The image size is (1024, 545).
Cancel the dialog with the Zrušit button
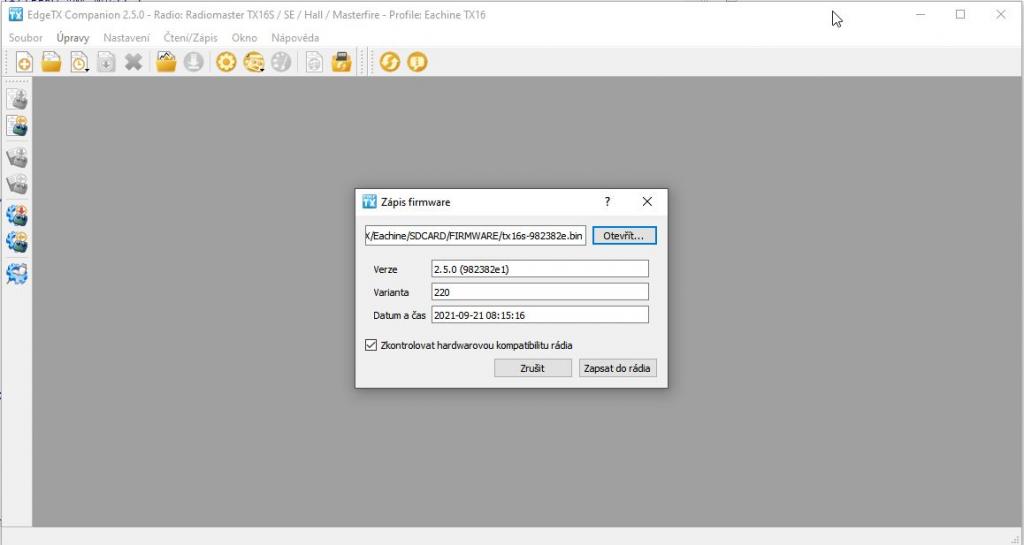(x=533, y=368)
